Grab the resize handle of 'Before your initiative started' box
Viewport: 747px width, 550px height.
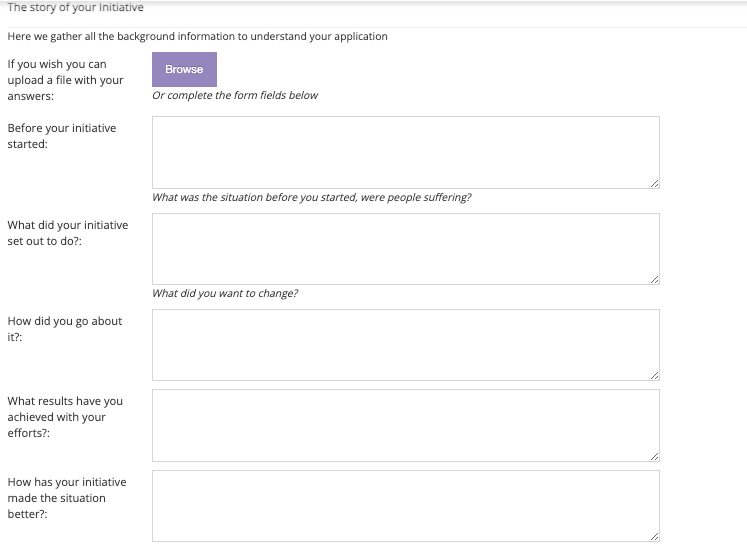[x=655, y=183]
